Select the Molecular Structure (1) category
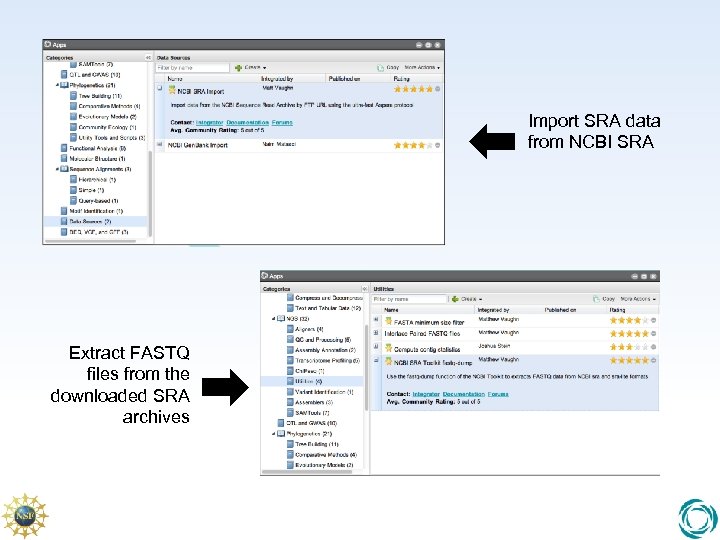The image size is (720, 540). coord(97,159)
